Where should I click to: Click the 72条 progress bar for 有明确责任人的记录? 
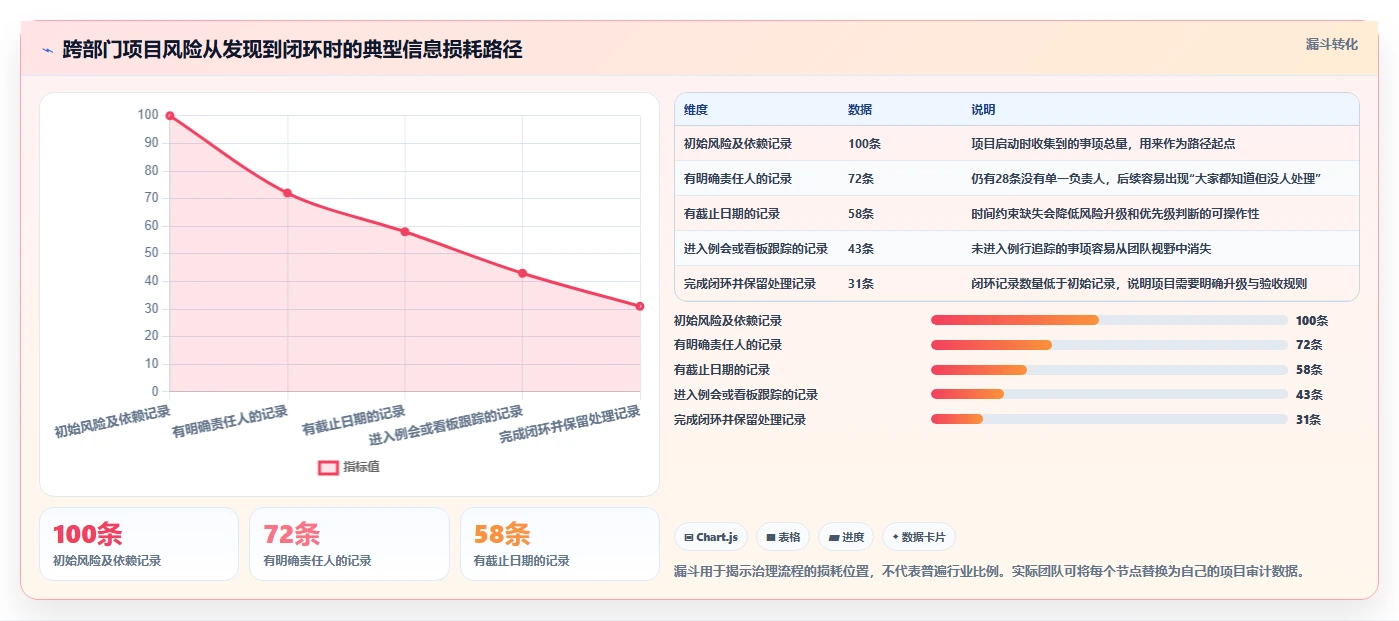(1109, 345)
